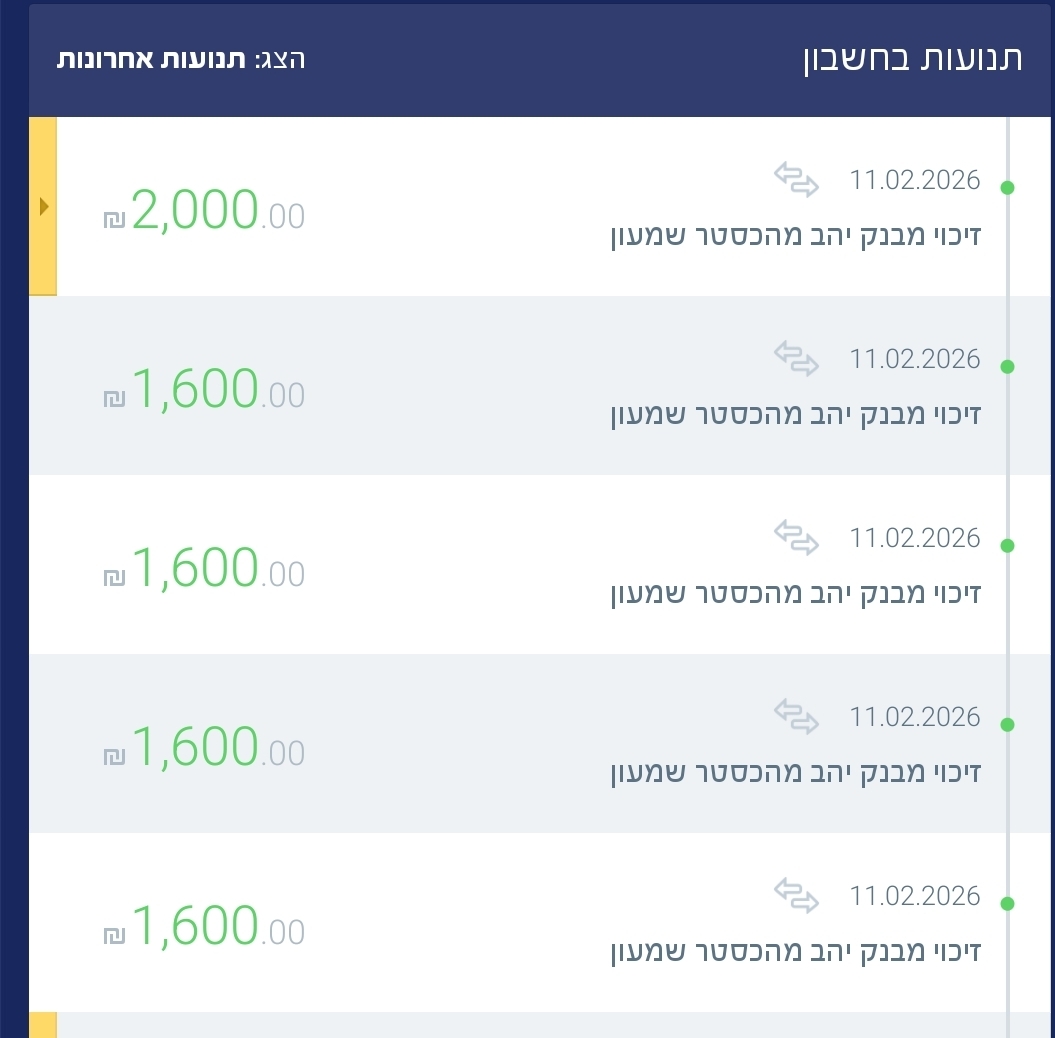This screenshot has width=1055, height=1038.
Task: Click the green timeline dot of the second transaction
Action: click(1007, 367)
